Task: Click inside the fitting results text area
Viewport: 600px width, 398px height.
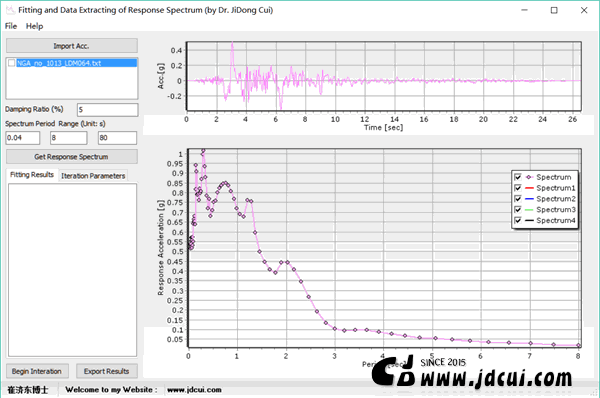Action: [x=72, y=270]
